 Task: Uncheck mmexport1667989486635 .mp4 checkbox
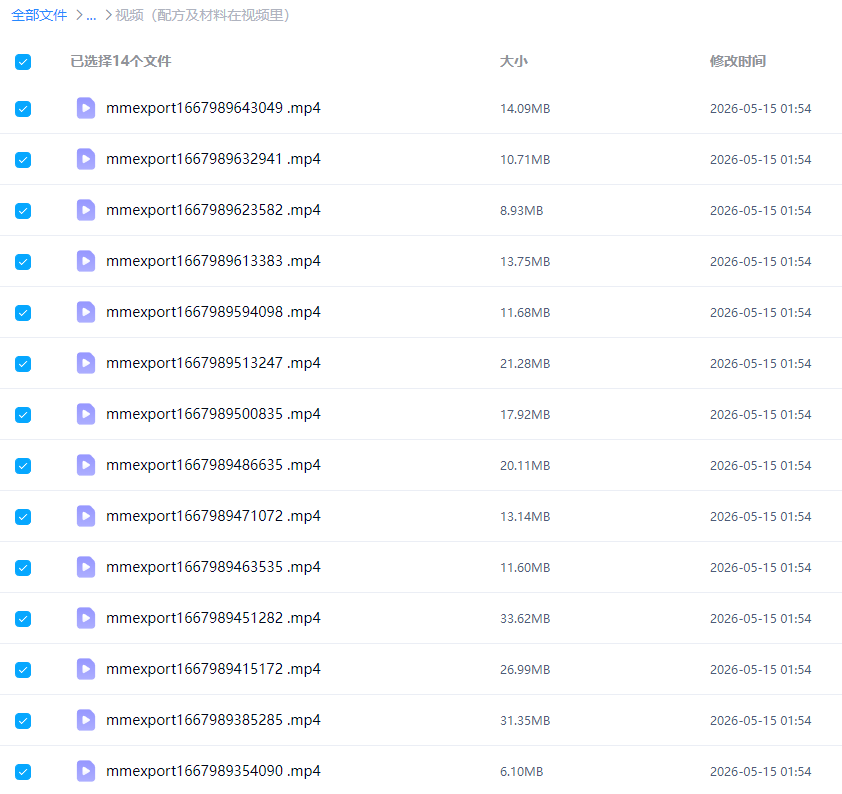23,466
